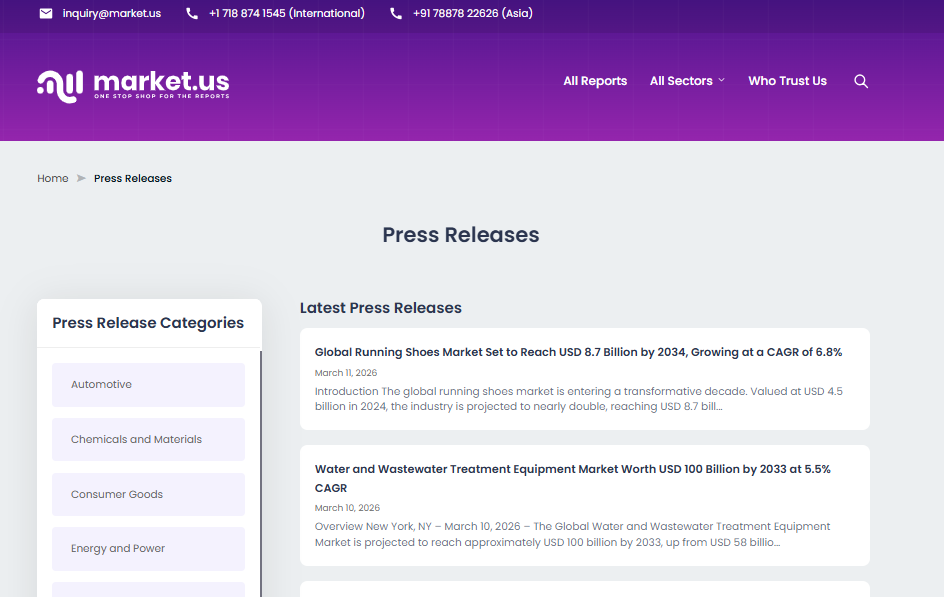Click the email envelope icon
The height and width of the screenshot is (597, 944).
click(46, 13)
